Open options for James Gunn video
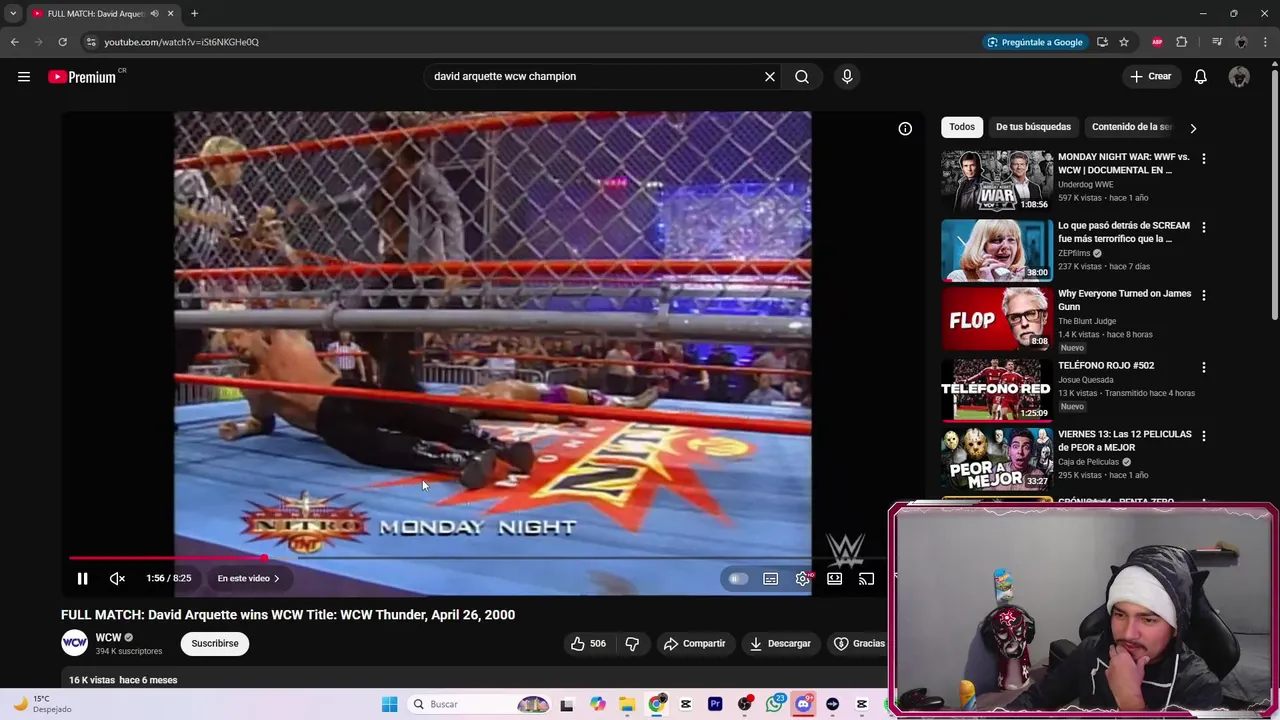The height and width of the screenshot is (720, 1280). coord(1203,295)
